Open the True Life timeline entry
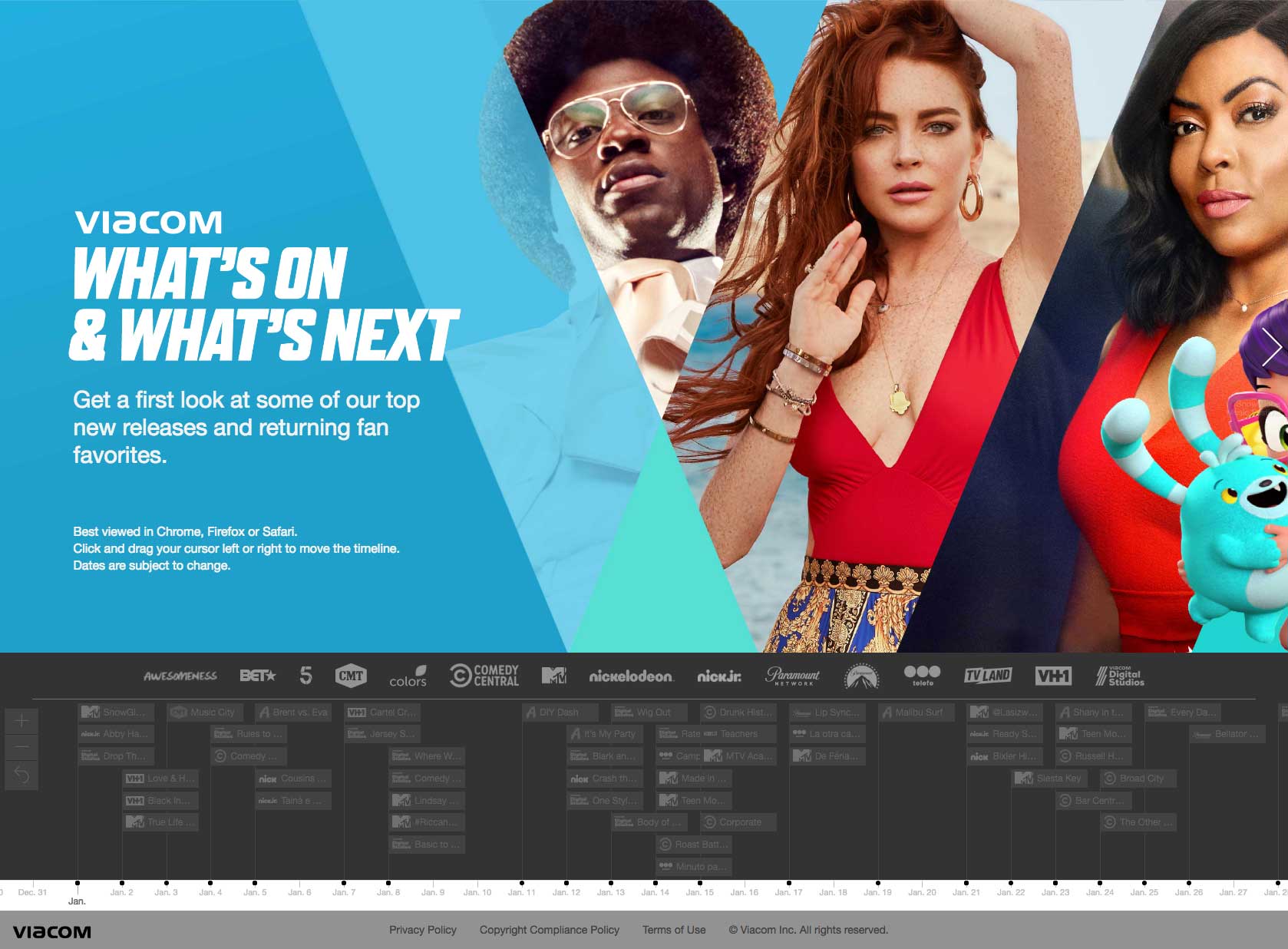The width and height of the screenshot is (1288, 949). tap(160, 822)
